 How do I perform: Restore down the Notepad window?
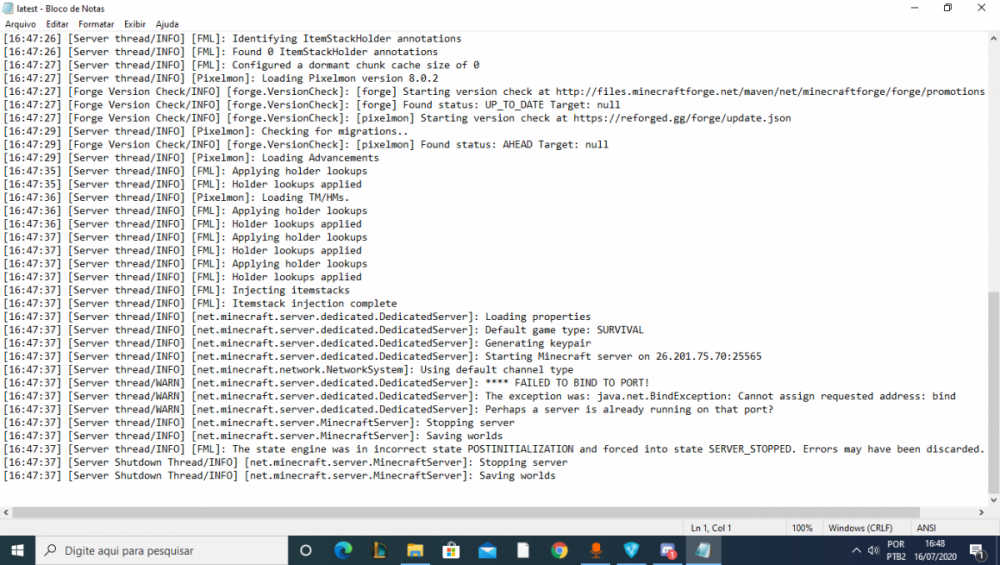click(x=948, y=8)
